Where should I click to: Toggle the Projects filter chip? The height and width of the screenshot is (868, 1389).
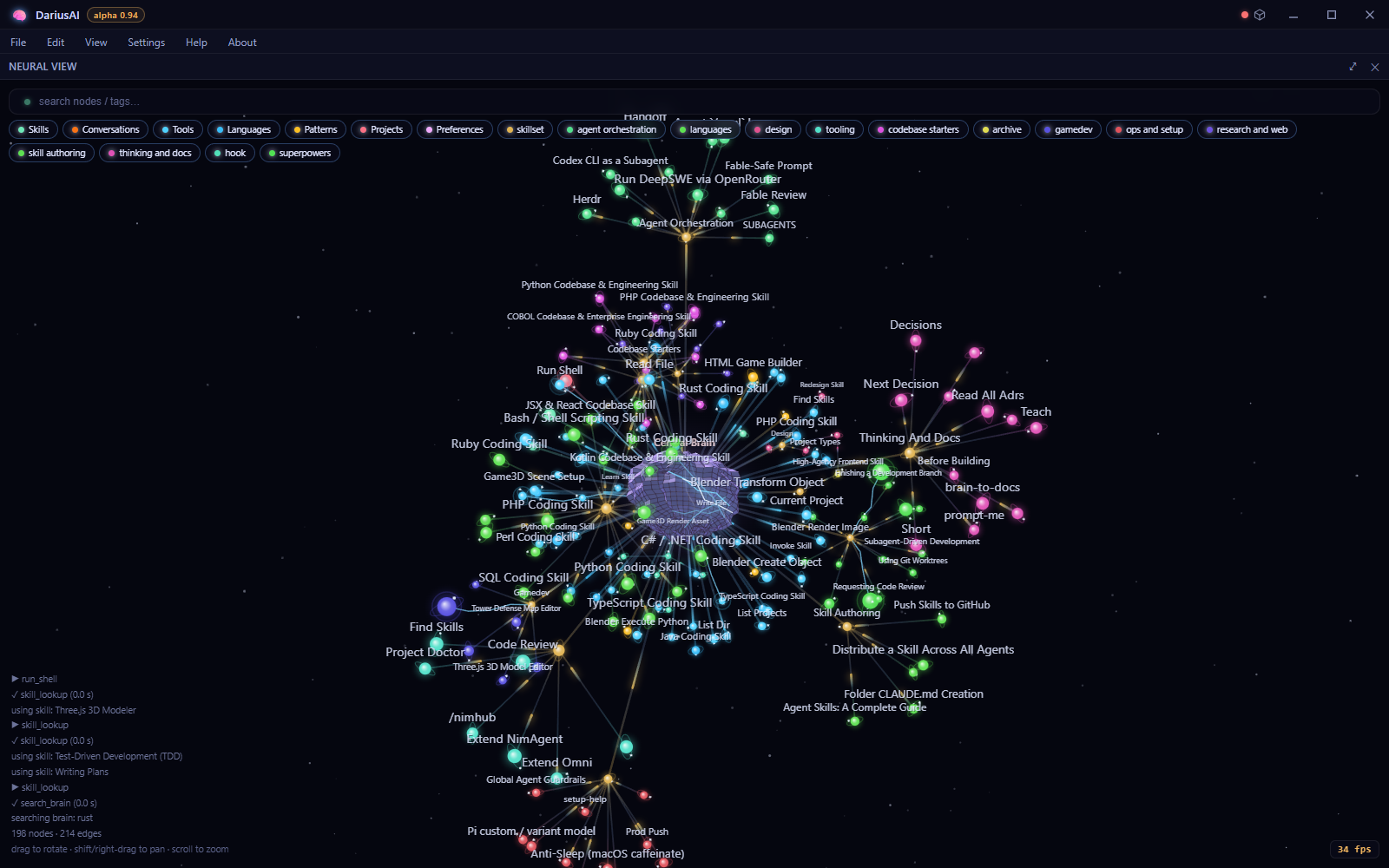pos(381,129)
